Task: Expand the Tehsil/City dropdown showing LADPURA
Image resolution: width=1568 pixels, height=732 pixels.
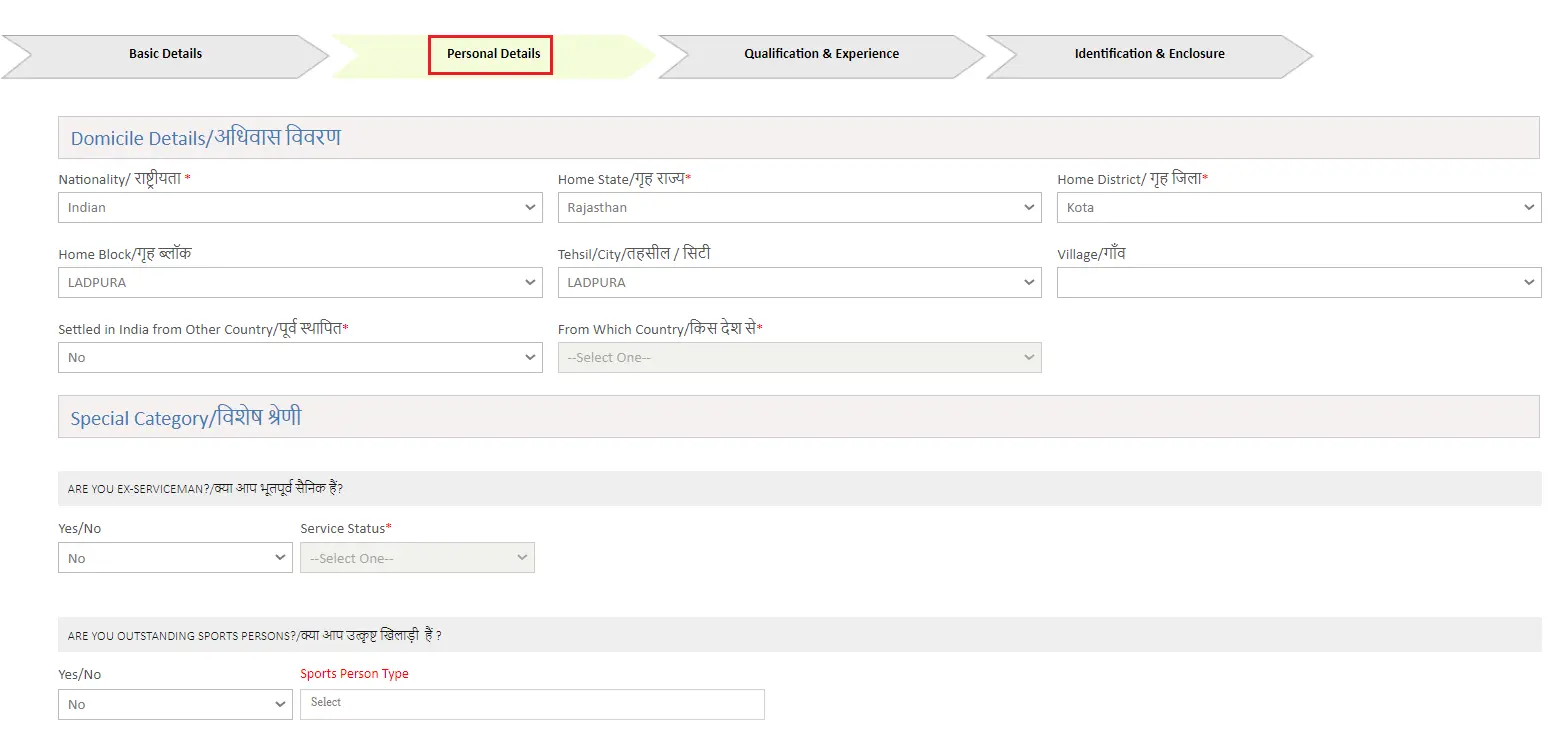Action: [x=799, y=282]
